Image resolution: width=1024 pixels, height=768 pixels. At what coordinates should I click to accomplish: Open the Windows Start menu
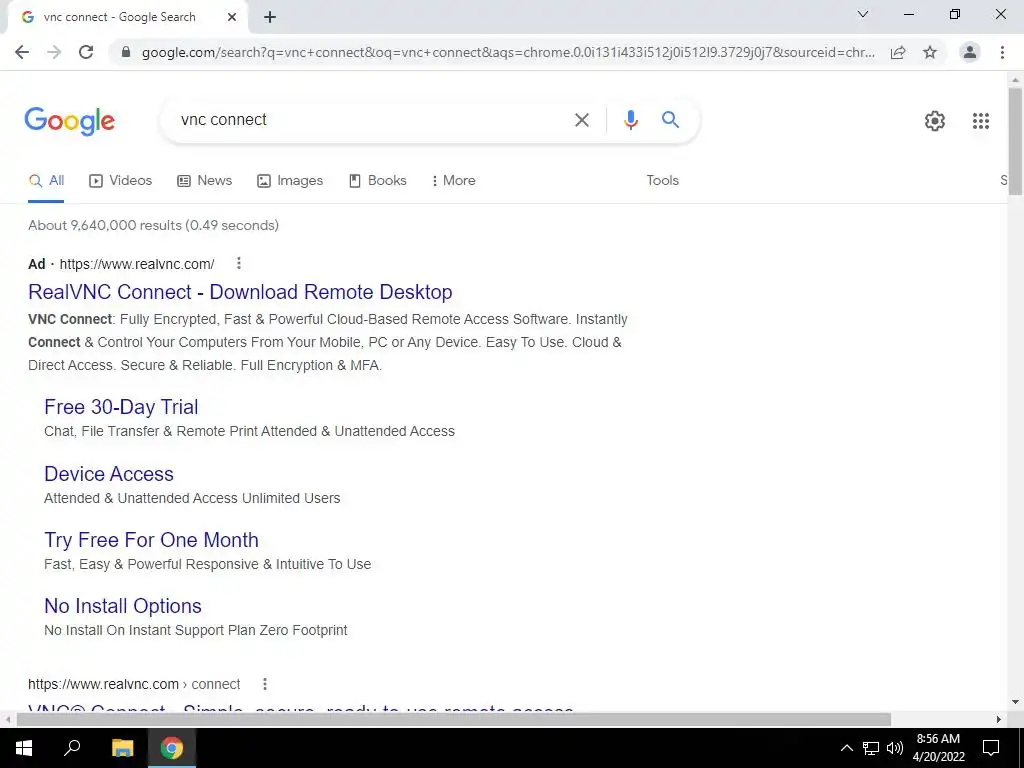(24, 748)
